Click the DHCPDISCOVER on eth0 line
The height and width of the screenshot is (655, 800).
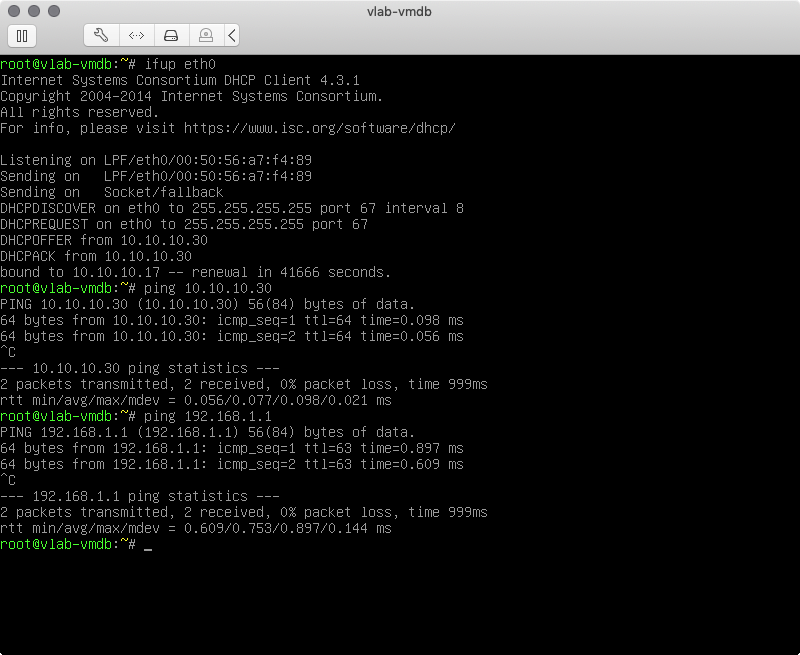coord(232,208)
